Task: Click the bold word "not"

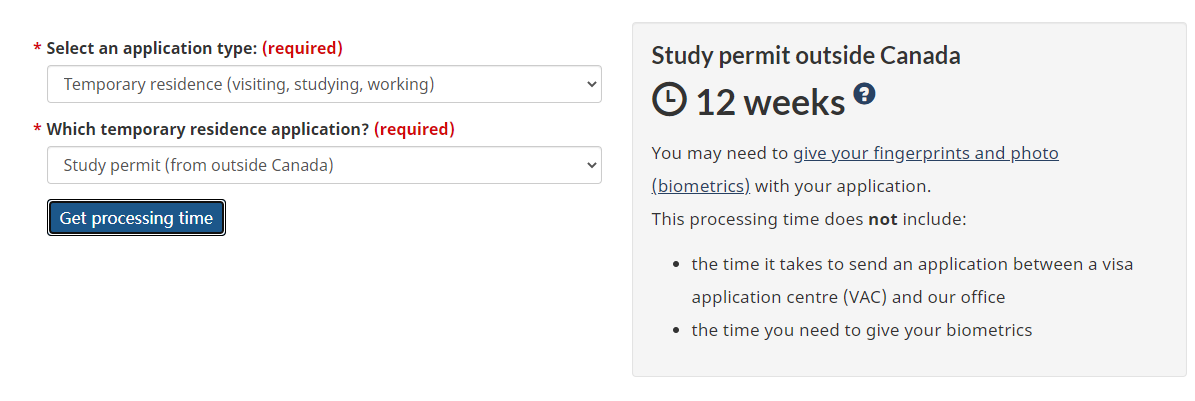Action: 882,219
